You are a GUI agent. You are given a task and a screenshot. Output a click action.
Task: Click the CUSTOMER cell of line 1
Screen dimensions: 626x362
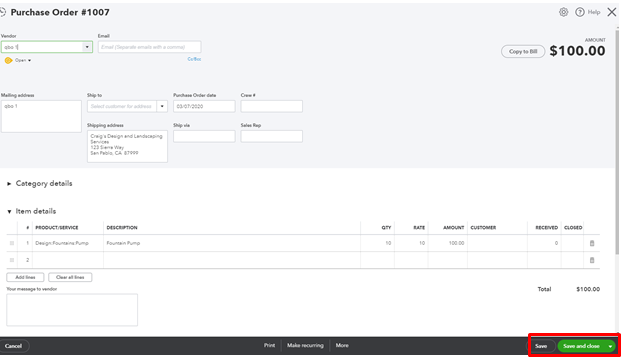click(497, 243)
